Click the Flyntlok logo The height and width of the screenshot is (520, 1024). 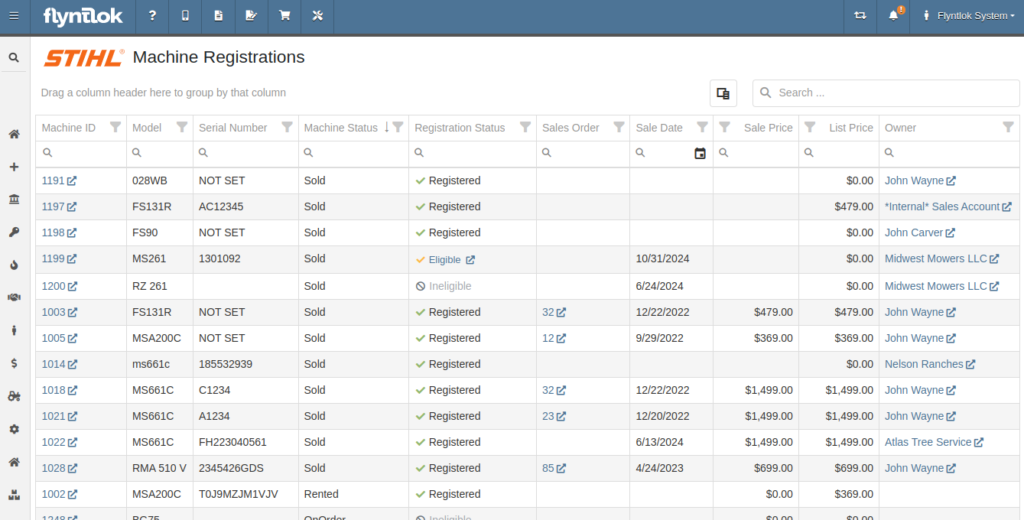click(x=83, y=16)
